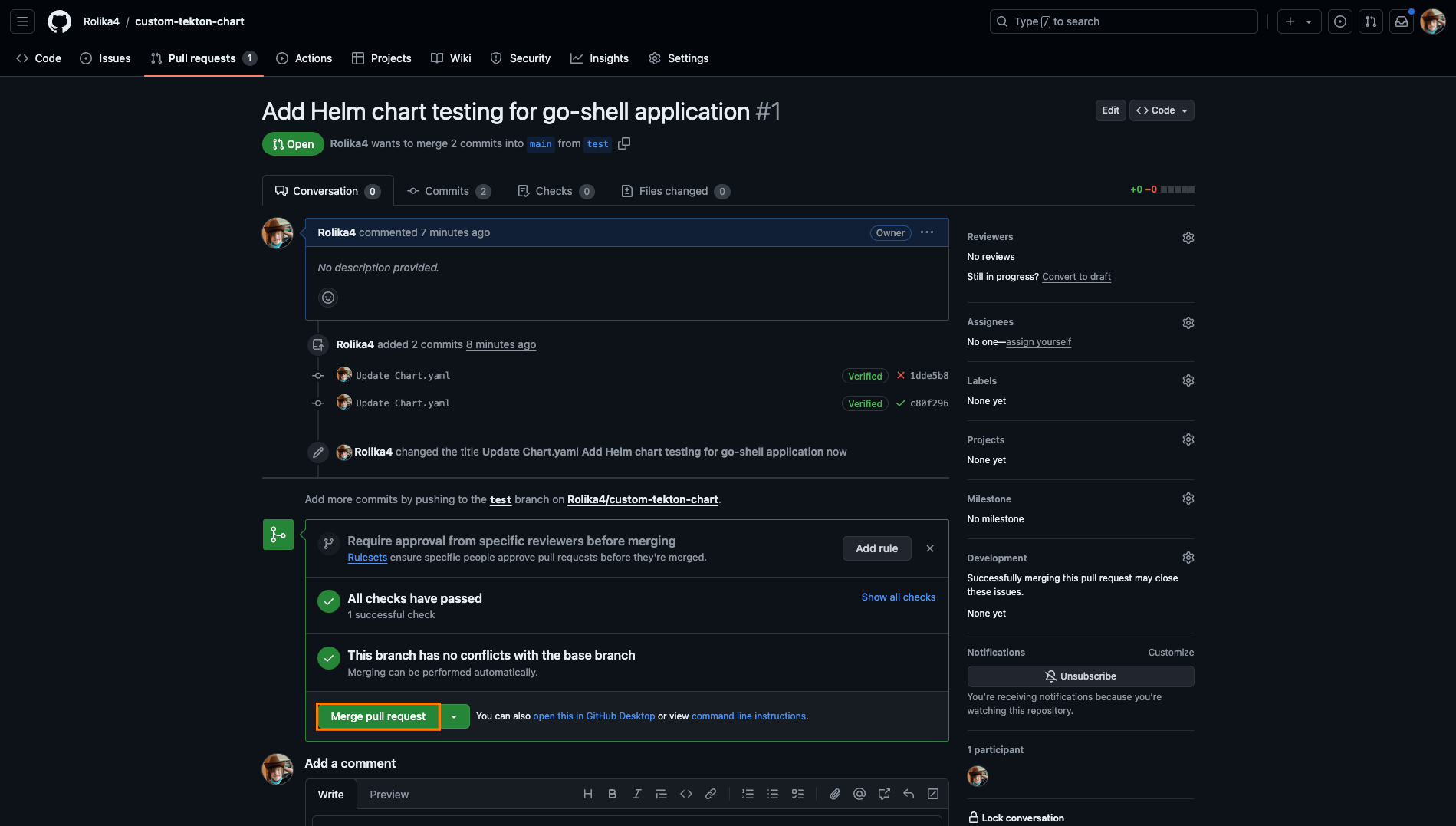Image resolution: width=1456 pixels, height=826 pixels.
Task: Add emoji reaction with smiley icon
Action: [328, 298]
